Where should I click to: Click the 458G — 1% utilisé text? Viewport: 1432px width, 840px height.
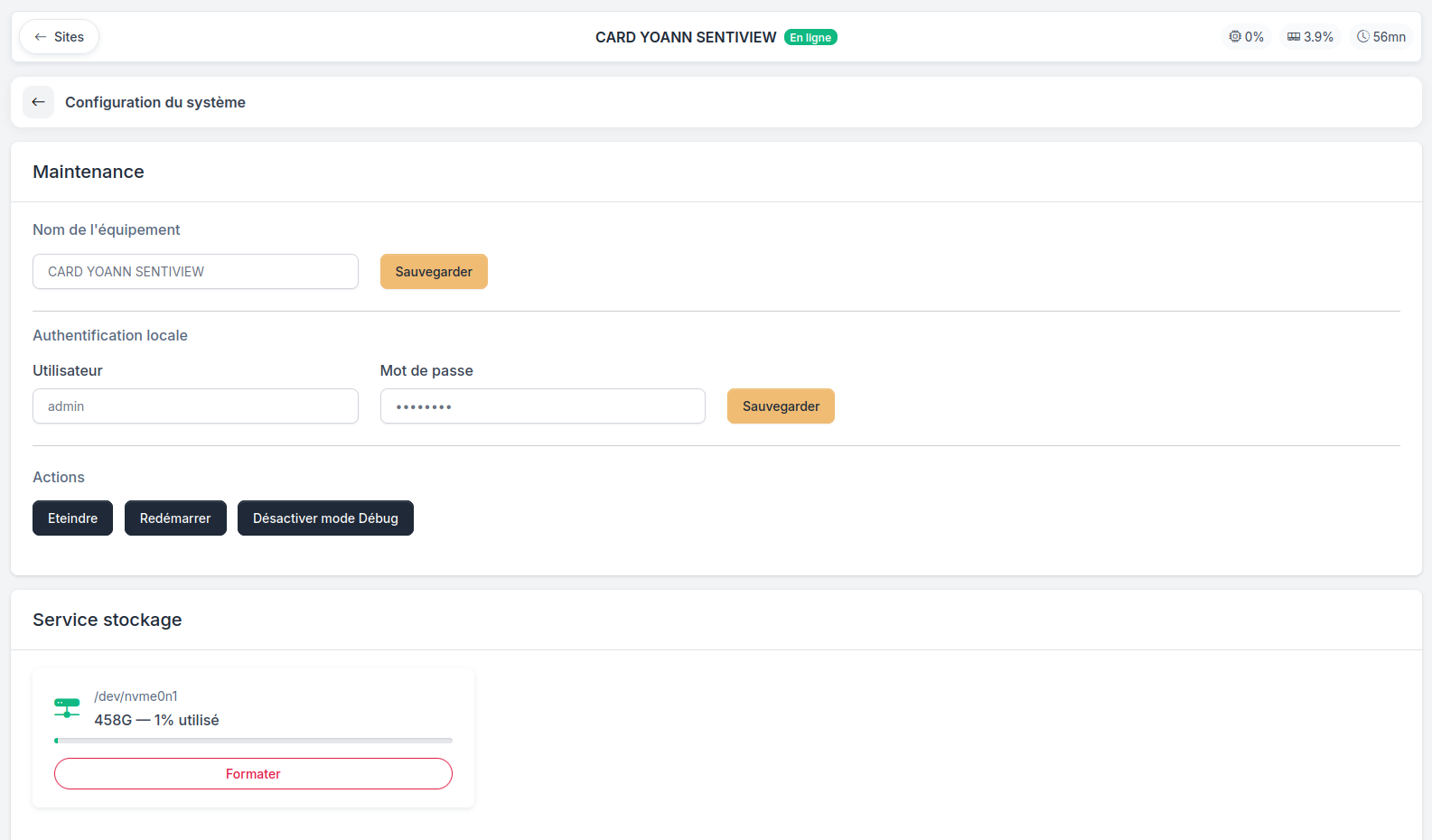coord(156,720)
